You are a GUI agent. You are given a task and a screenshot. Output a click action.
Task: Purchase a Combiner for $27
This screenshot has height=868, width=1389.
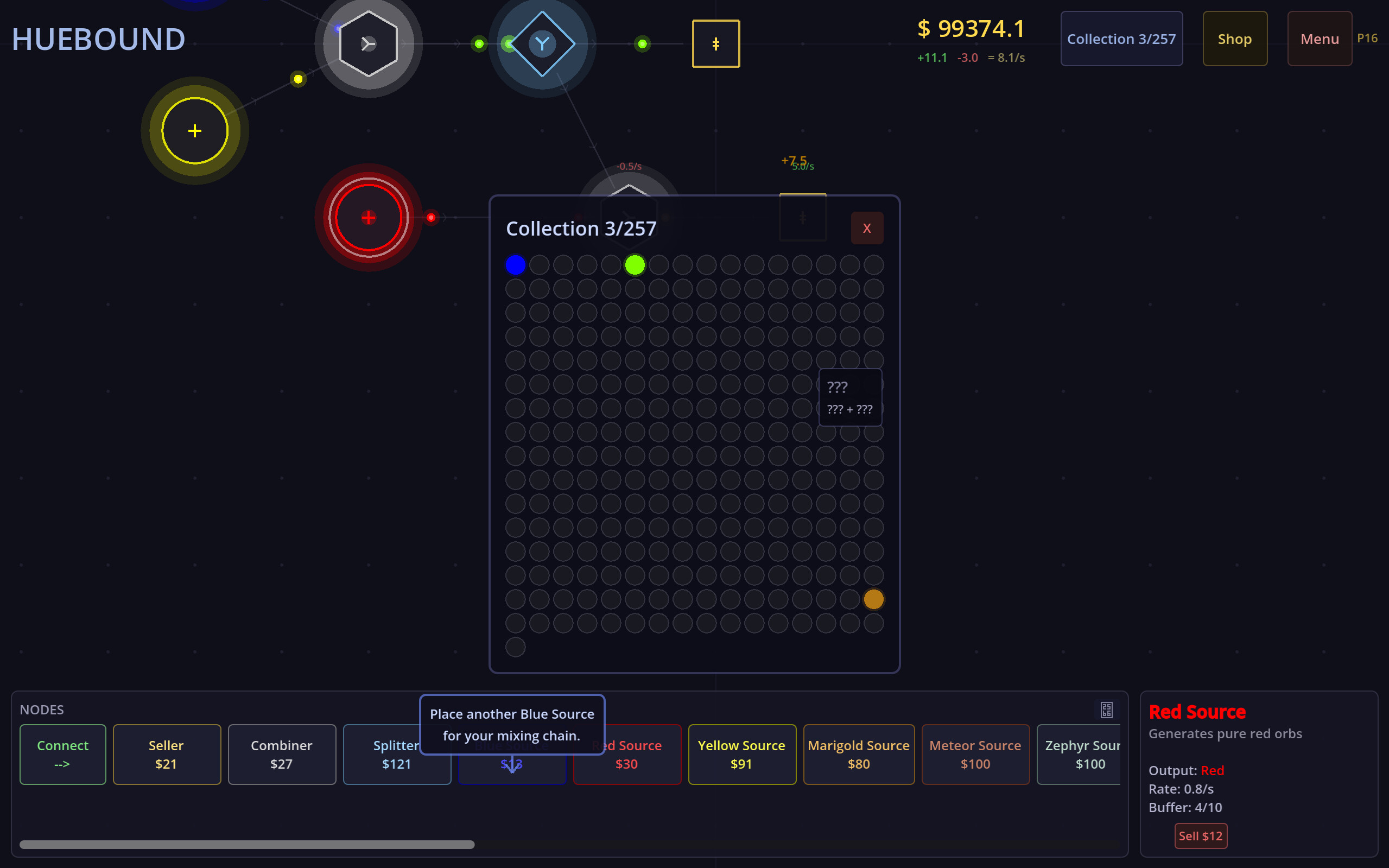(282, 755)
